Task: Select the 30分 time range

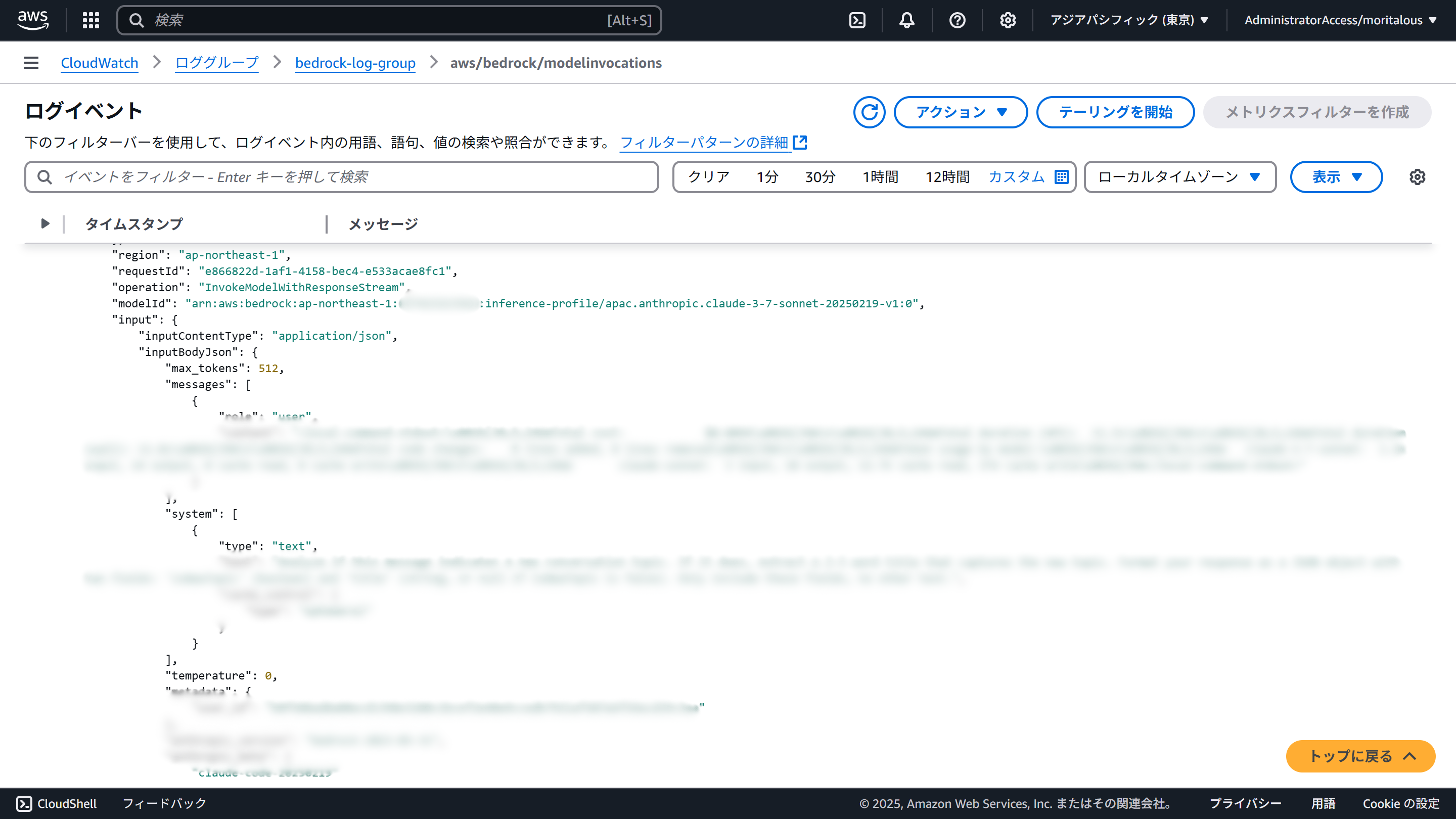Action: (x=820, y=177)
